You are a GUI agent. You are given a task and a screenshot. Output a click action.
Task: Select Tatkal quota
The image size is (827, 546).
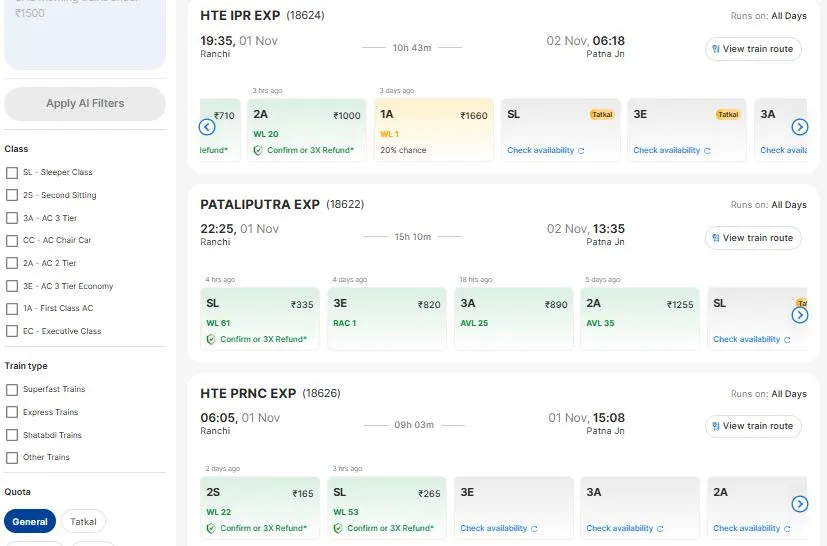(83, 521)
